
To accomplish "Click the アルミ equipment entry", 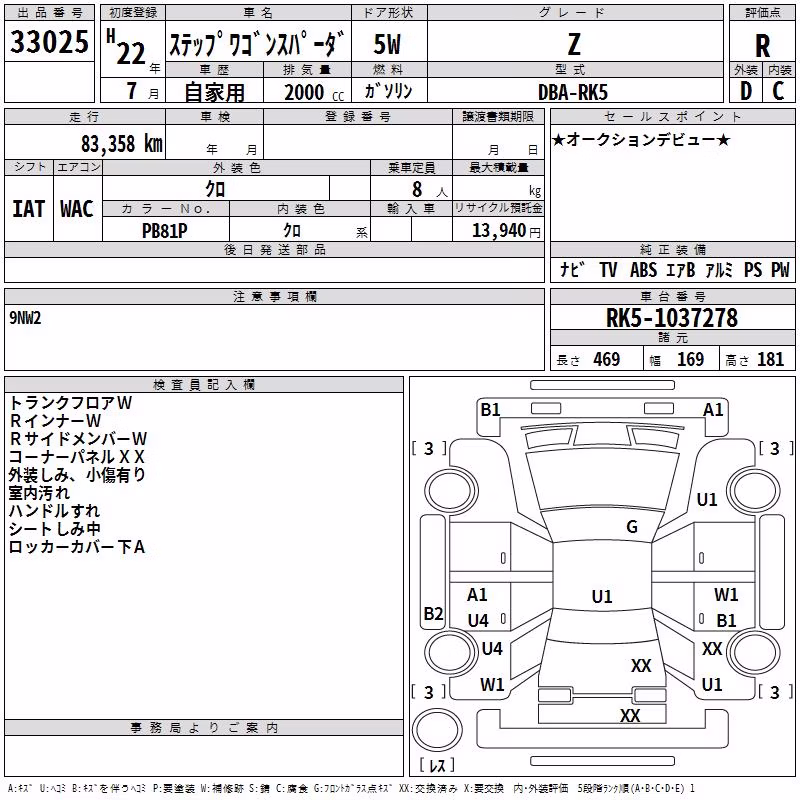I will [719, 269].
